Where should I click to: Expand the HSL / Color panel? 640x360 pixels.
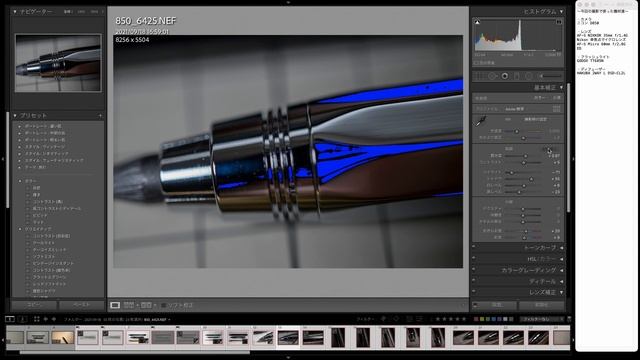(x=561, y=259)
